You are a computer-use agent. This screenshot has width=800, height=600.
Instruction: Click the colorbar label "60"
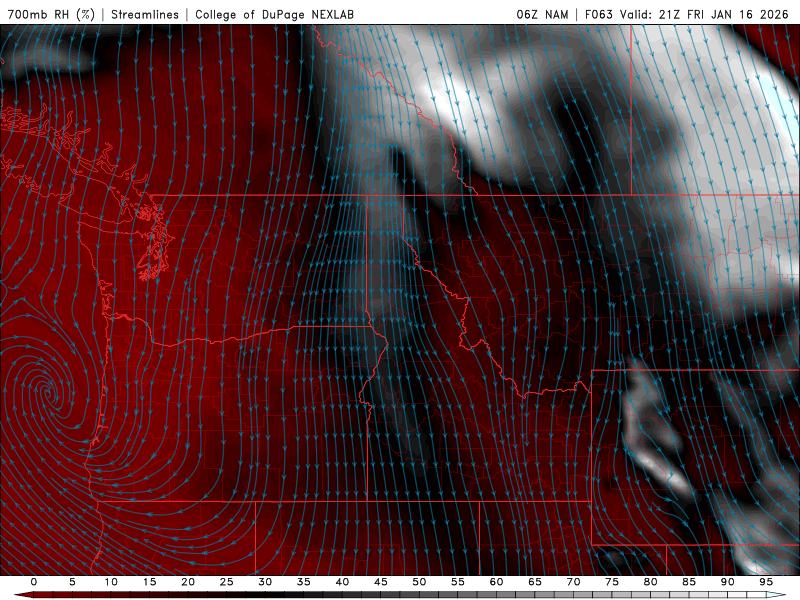[496, 582]
